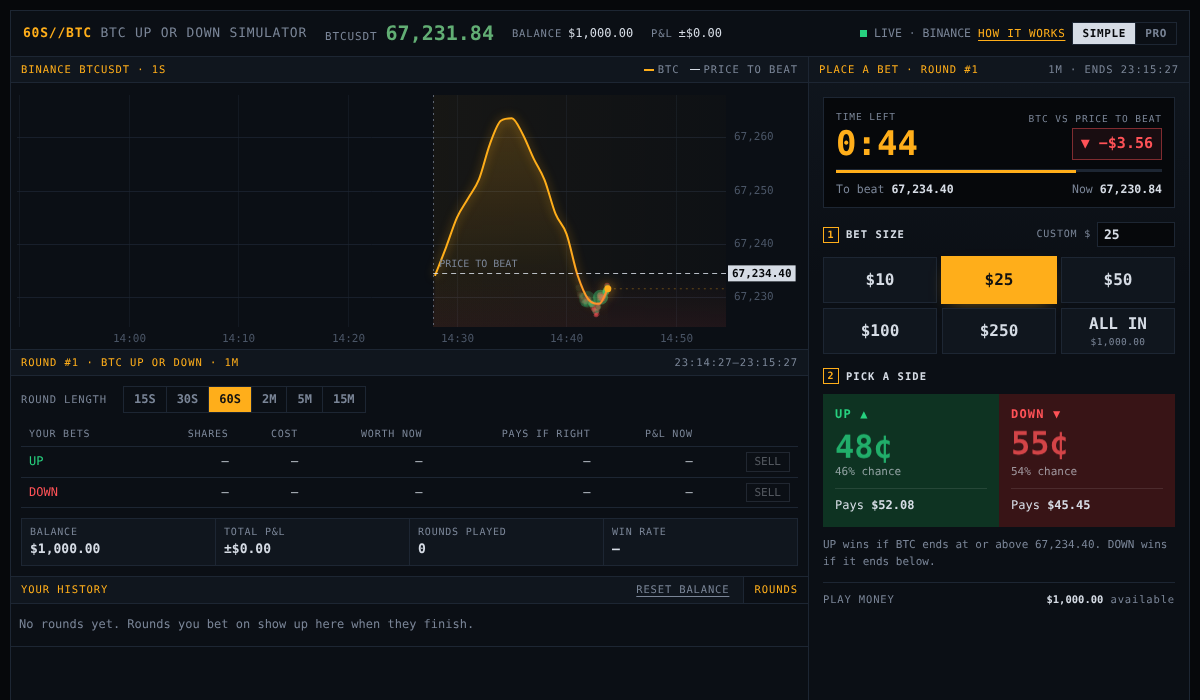The image size is (1200, 700).
Task: Click the 23:14:27–23:15:27 round time range
Action: coord(736,363)
